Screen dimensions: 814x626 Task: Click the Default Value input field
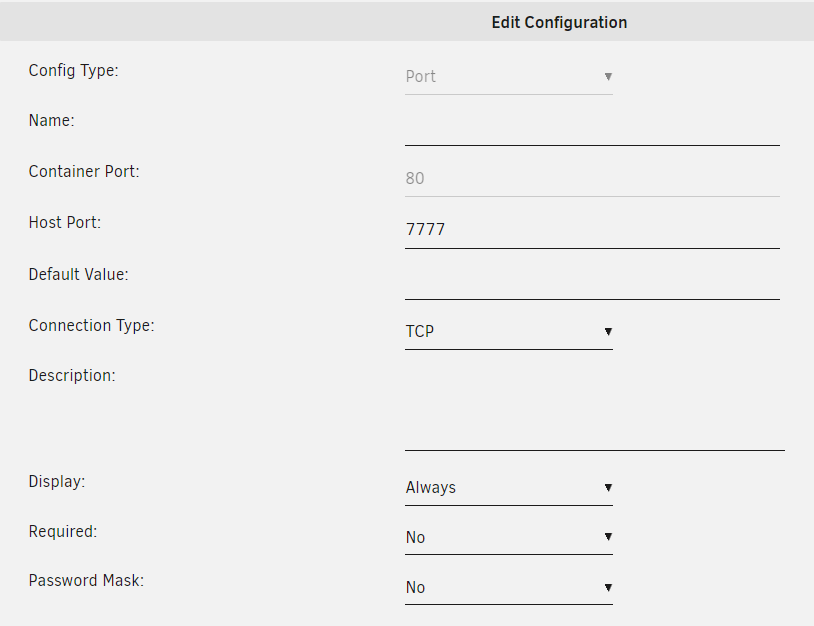(592, 281)
